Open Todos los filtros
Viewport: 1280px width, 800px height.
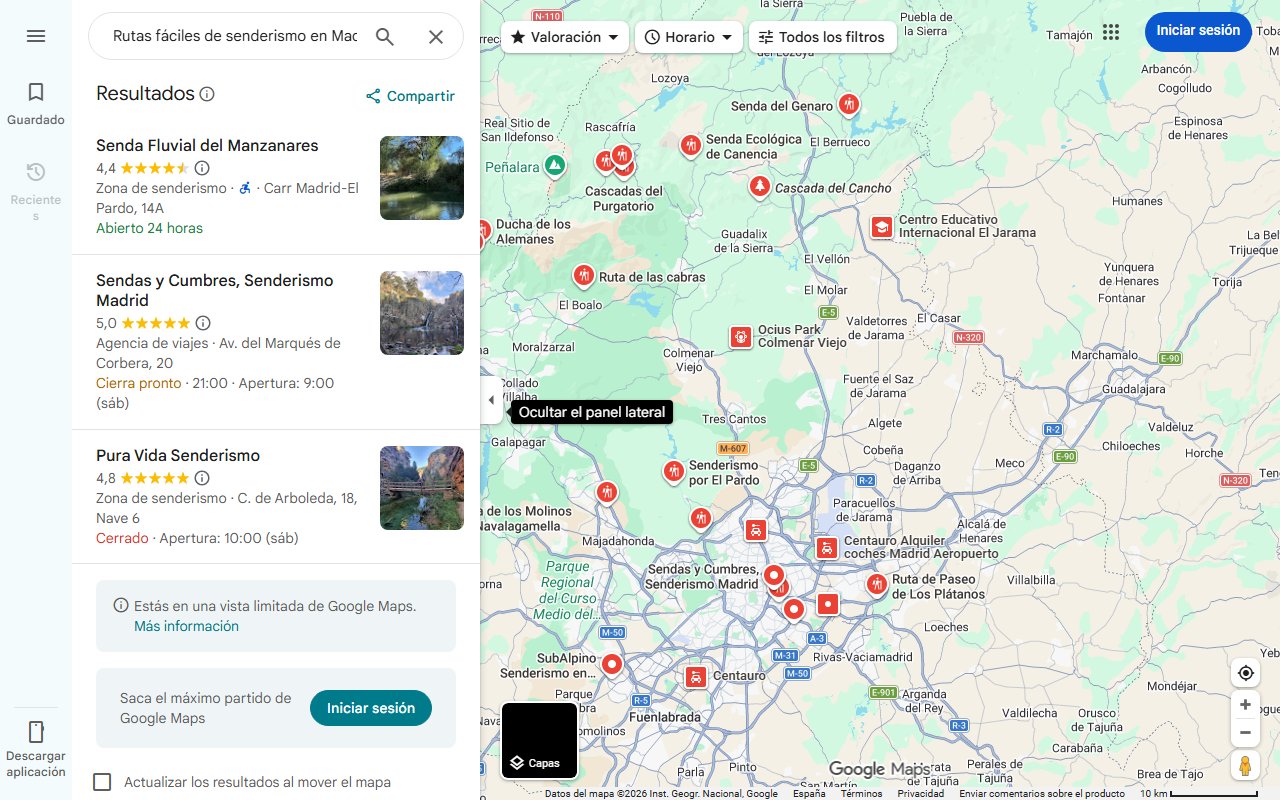(x=824, y=36)
